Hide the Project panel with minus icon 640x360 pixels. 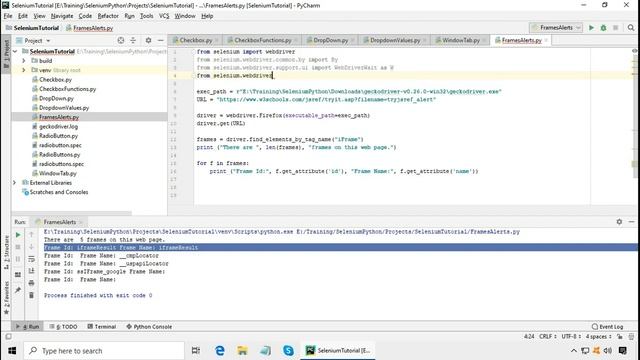pyautogui.click(x=160, y=40)
